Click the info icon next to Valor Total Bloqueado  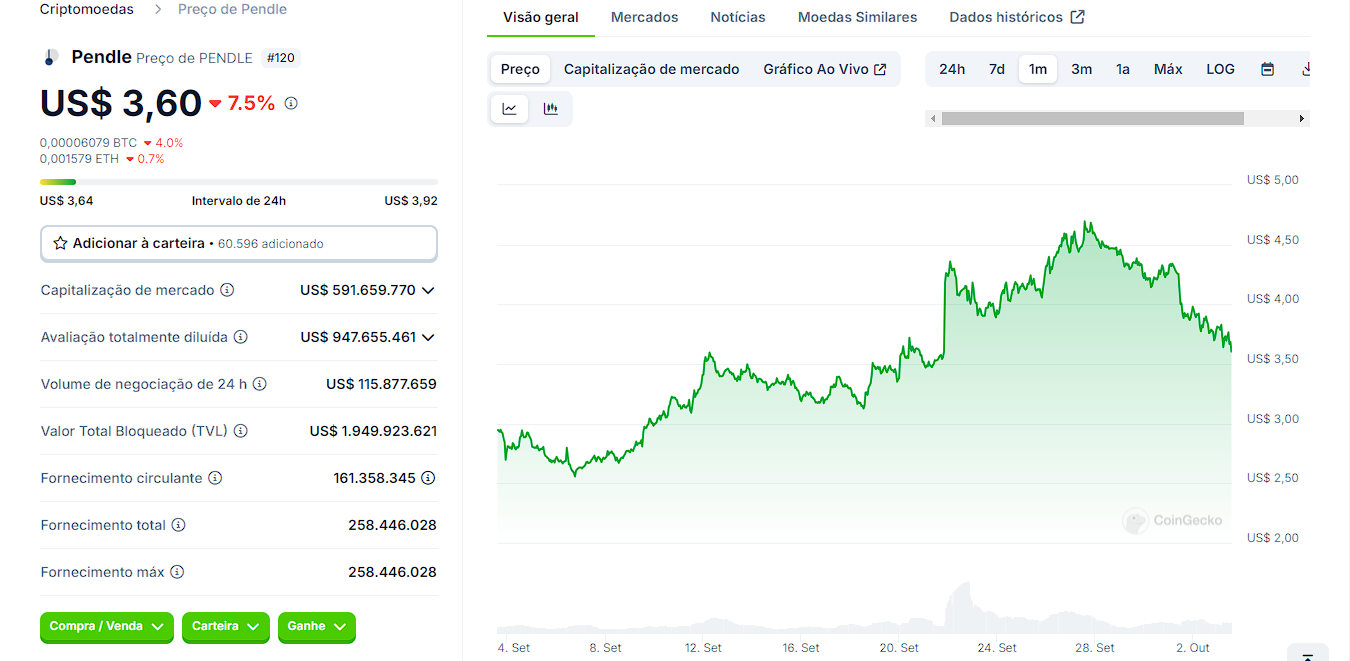[x=239, y=430]
